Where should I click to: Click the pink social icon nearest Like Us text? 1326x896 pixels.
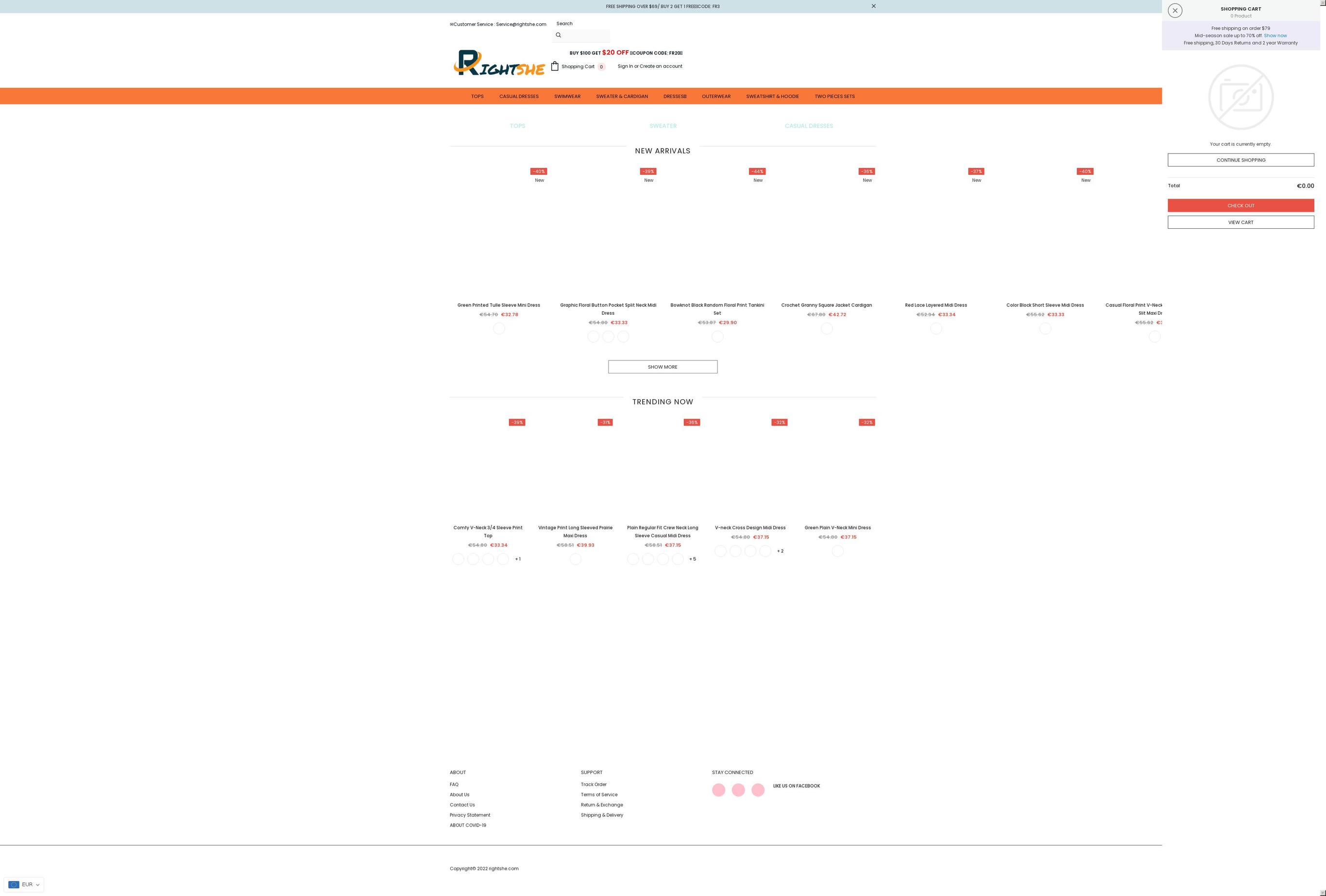[758, 790]
